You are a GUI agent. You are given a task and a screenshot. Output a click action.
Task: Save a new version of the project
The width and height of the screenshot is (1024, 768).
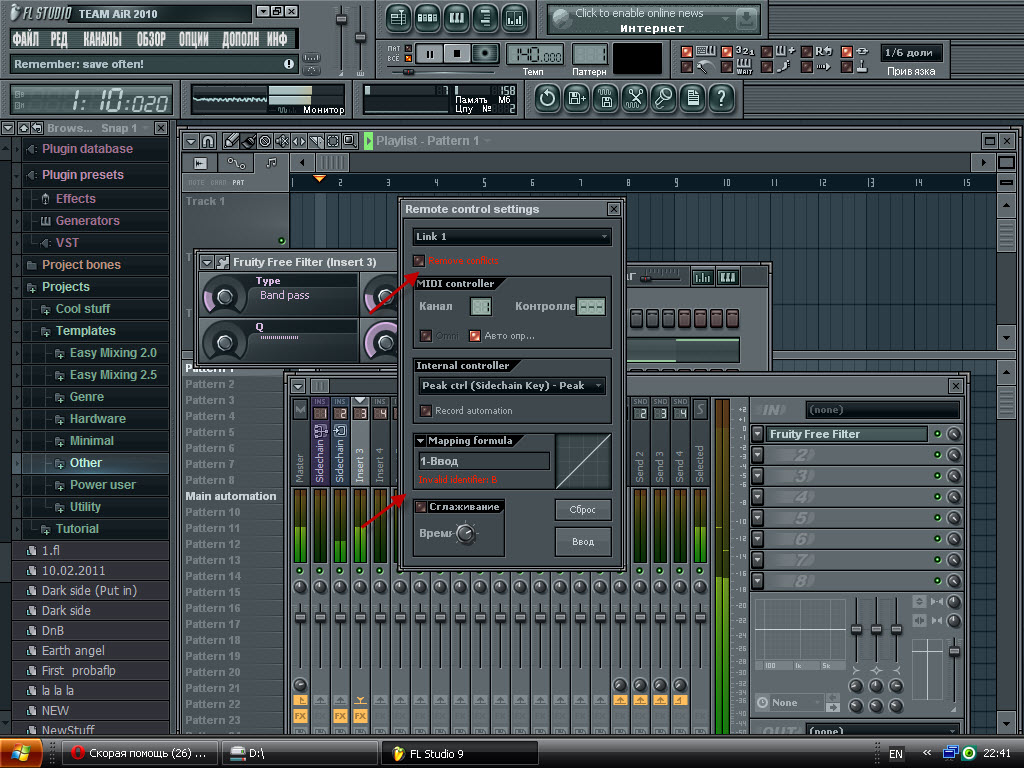coord(577,99)
